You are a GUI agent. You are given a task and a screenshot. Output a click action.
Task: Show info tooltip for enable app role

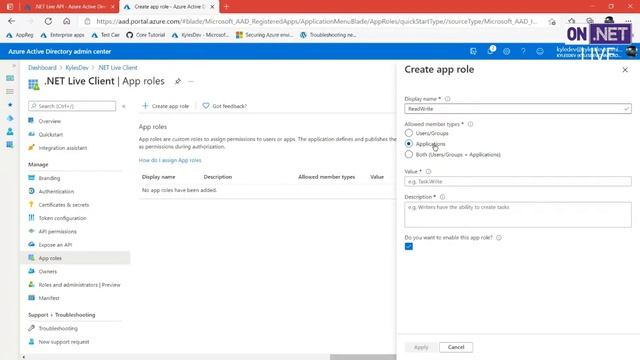(x=498, y=238)
